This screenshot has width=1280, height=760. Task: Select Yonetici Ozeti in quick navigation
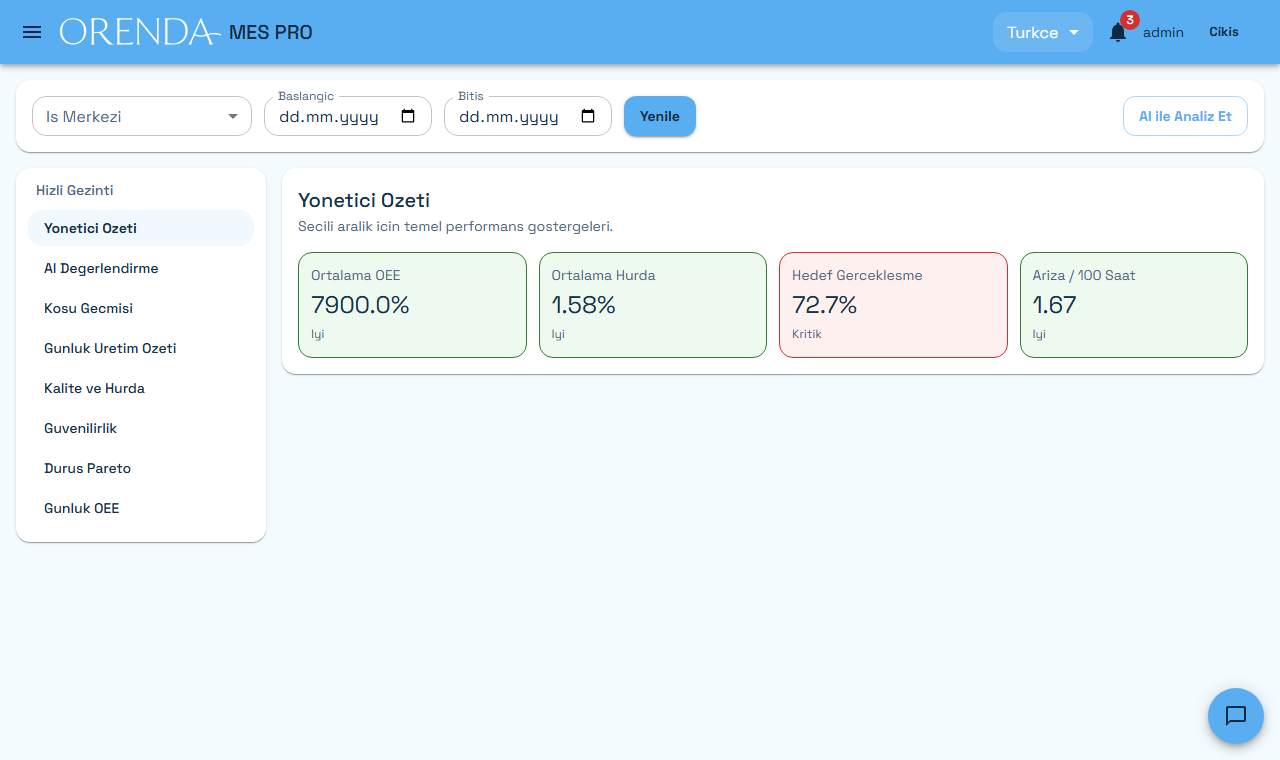point(141,228)
